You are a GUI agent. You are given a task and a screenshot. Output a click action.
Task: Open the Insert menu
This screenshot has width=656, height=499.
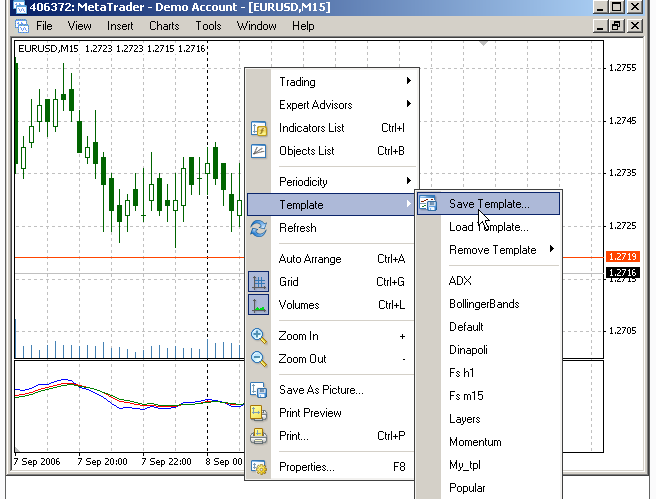coord(120,26)
